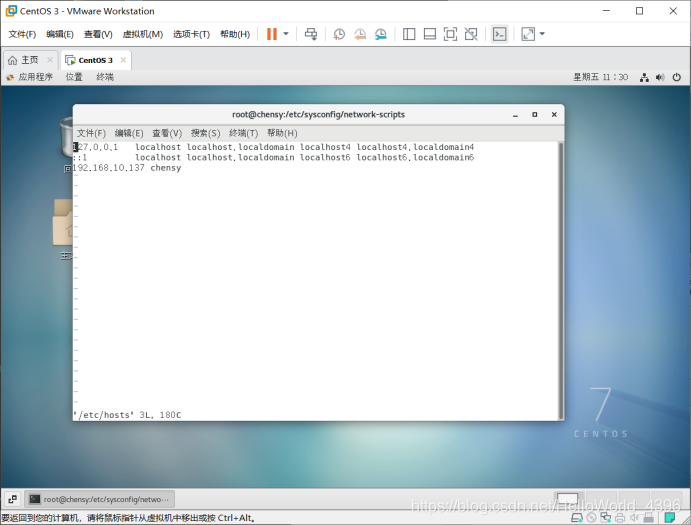This screenshot has height=525, width=691.
Task: Pause the virtual machine with the orange button
Action: (272, 34)
